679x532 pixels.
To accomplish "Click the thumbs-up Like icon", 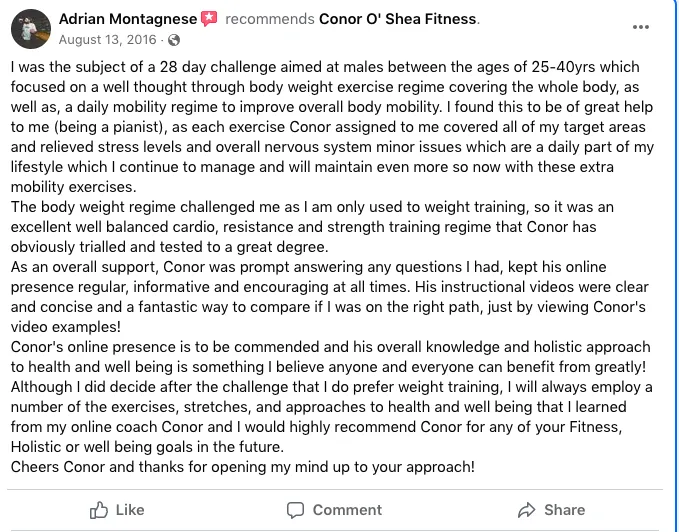I will click(x=99, y=510).
